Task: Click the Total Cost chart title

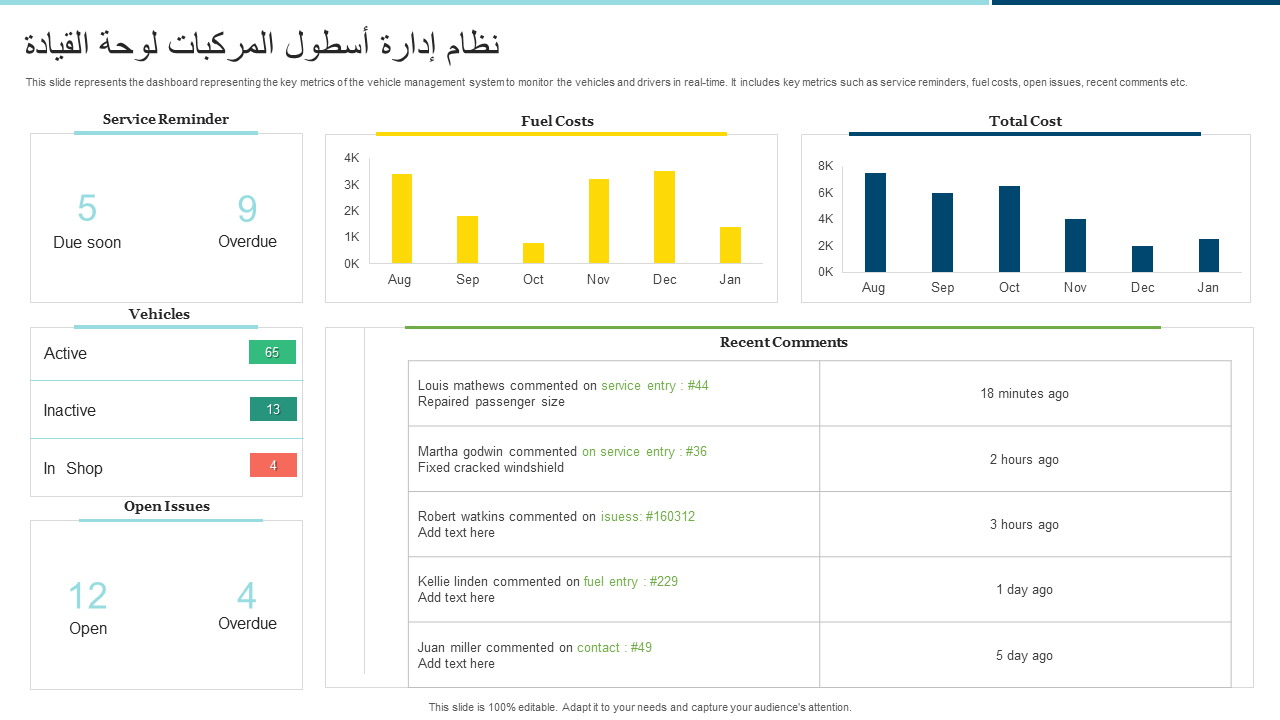Action: click(x=1025, y=121)
